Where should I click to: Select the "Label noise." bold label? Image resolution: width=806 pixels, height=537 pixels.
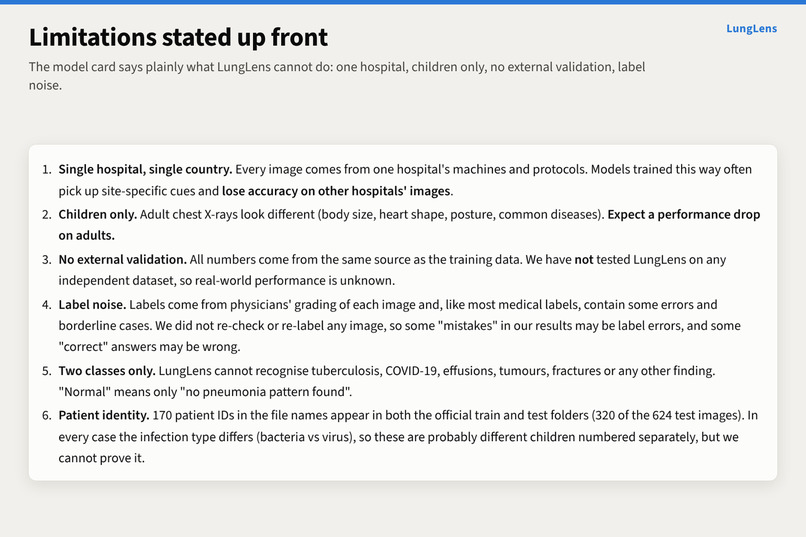click(x=93, y=305)
